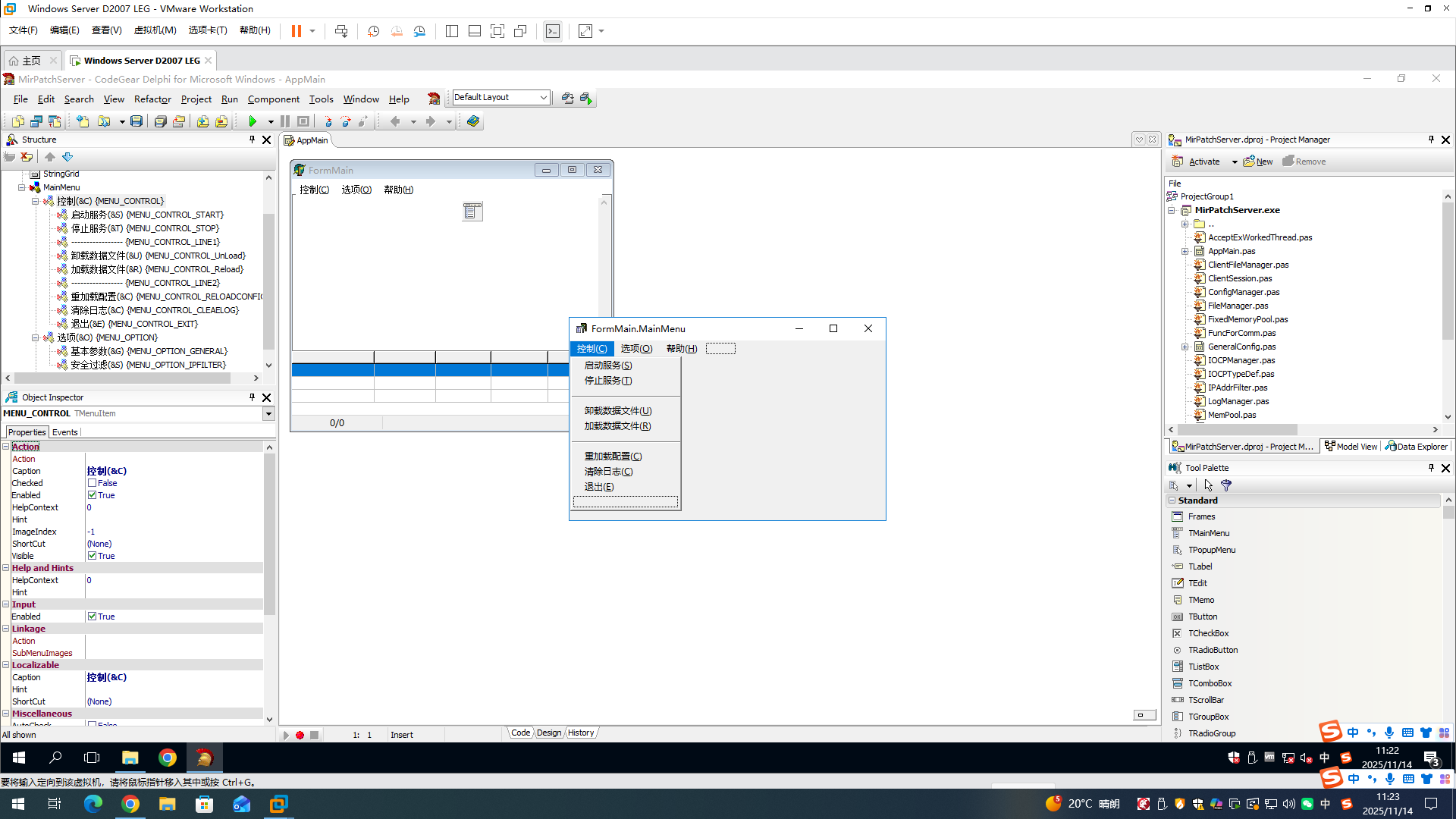Click the Save All toolbar icon
1456x819 pixels.
pos(160,121)
